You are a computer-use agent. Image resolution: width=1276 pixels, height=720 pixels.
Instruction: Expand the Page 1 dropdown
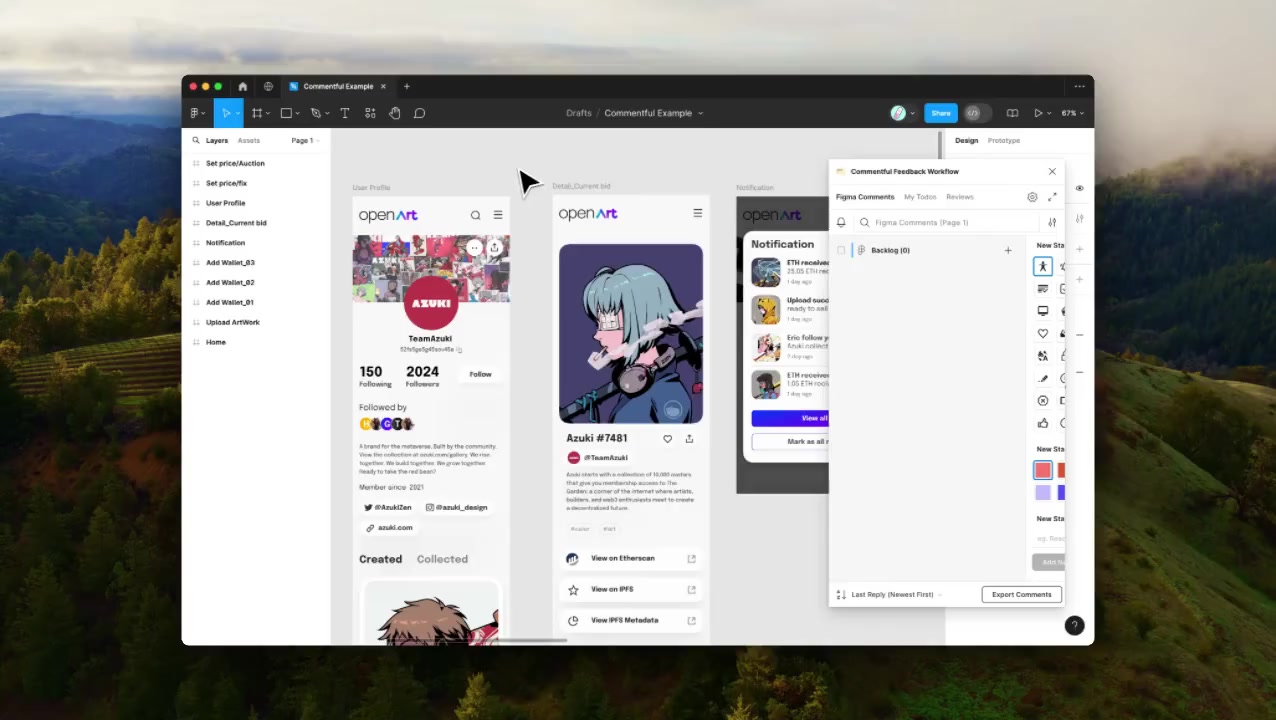click(305, 141)
